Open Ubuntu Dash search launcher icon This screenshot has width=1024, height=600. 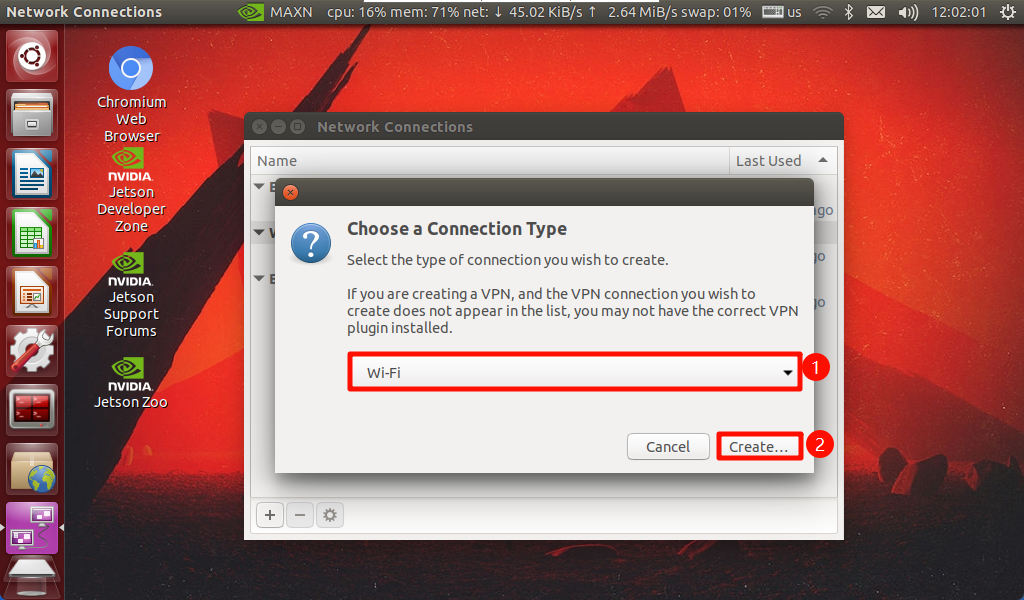32,56
